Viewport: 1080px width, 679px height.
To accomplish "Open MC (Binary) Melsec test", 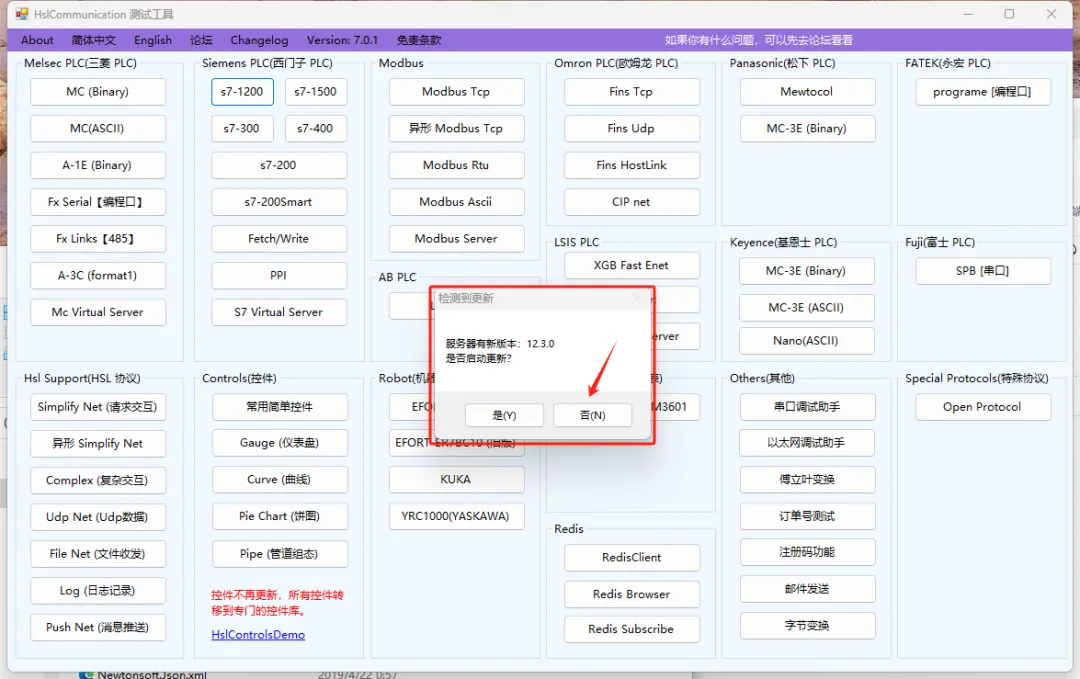I will click(x=98, y=92).
